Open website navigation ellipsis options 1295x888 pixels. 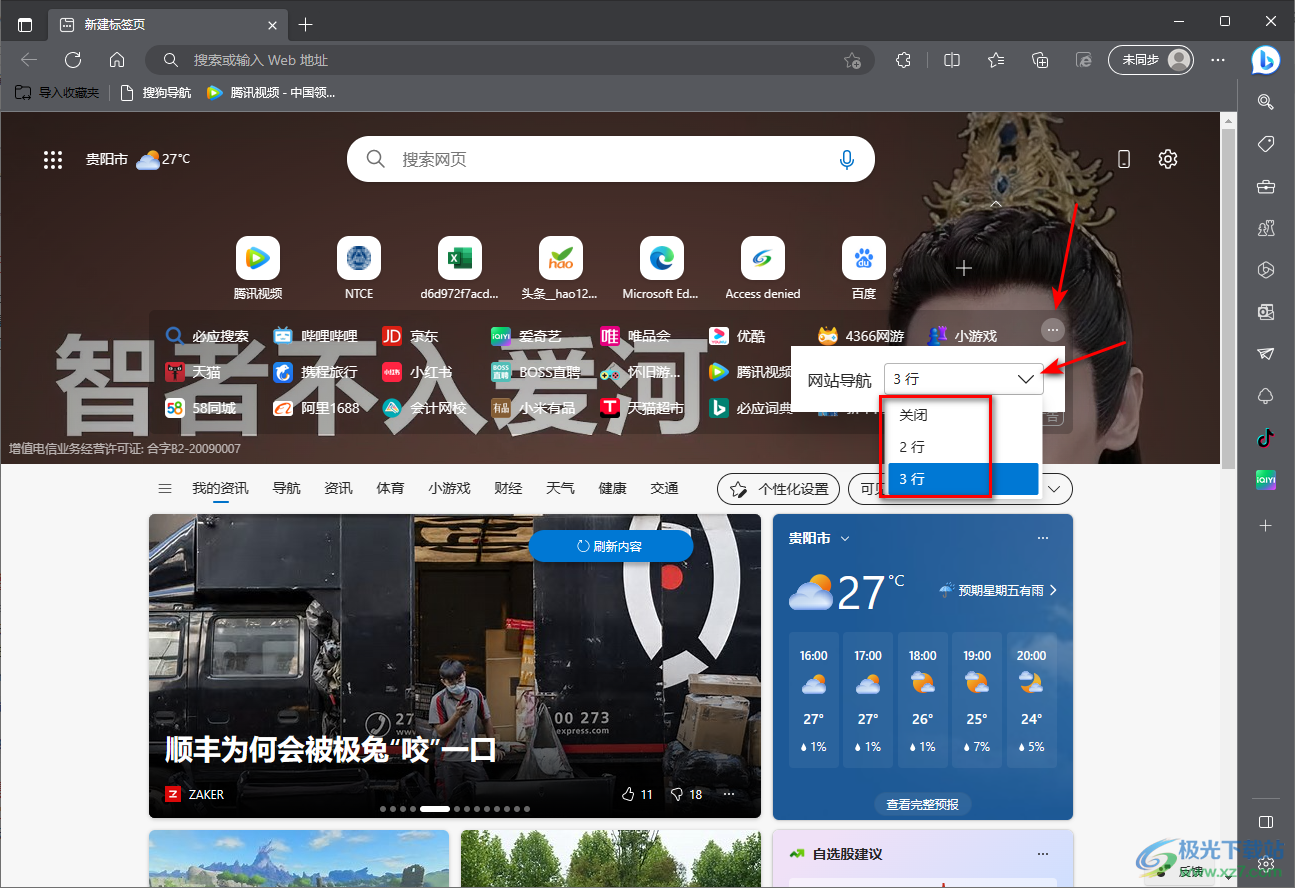tap(1053, 329)
